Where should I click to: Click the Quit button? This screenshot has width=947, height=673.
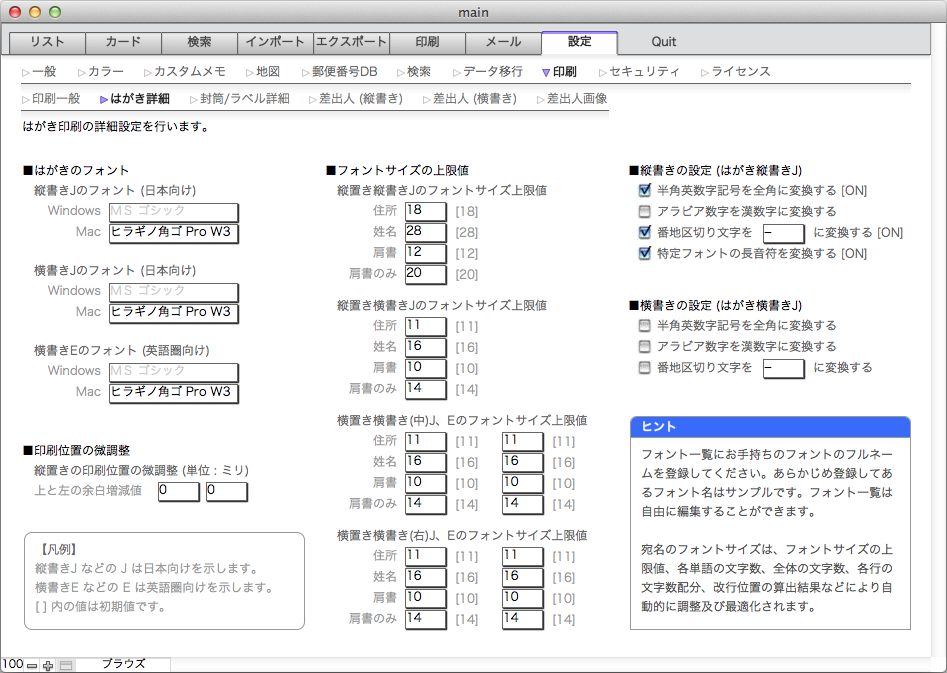[x=663, y=42]
